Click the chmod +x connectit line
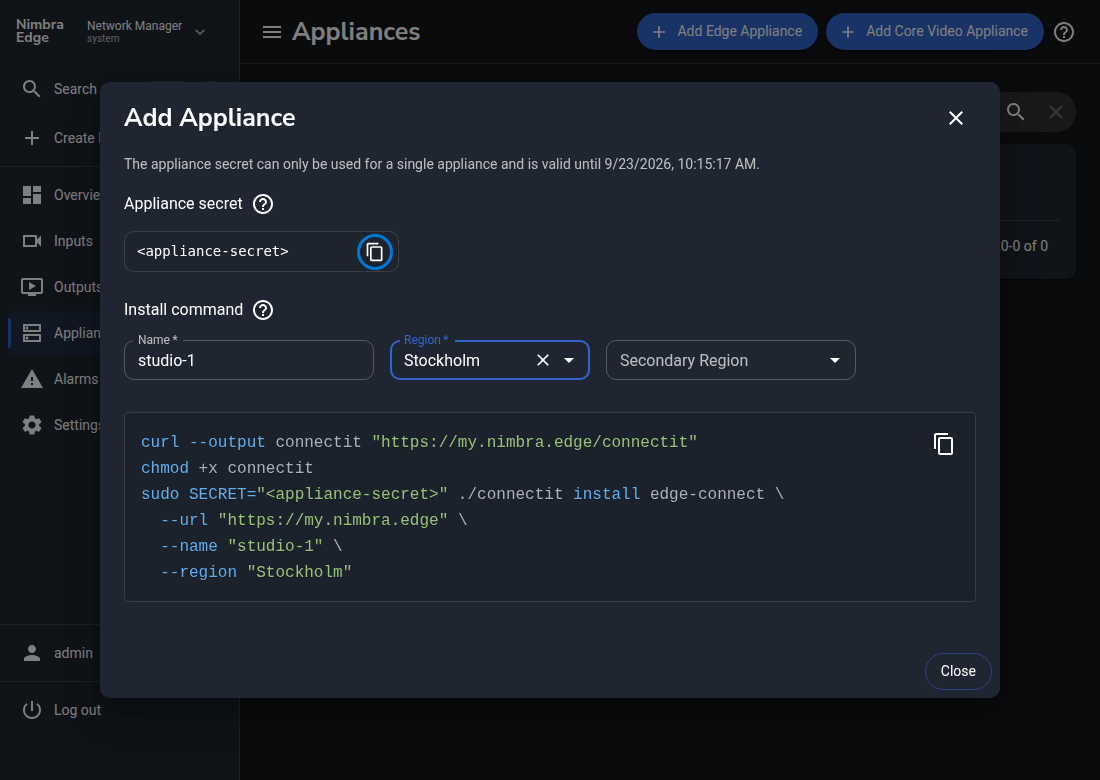 [227, 468]
